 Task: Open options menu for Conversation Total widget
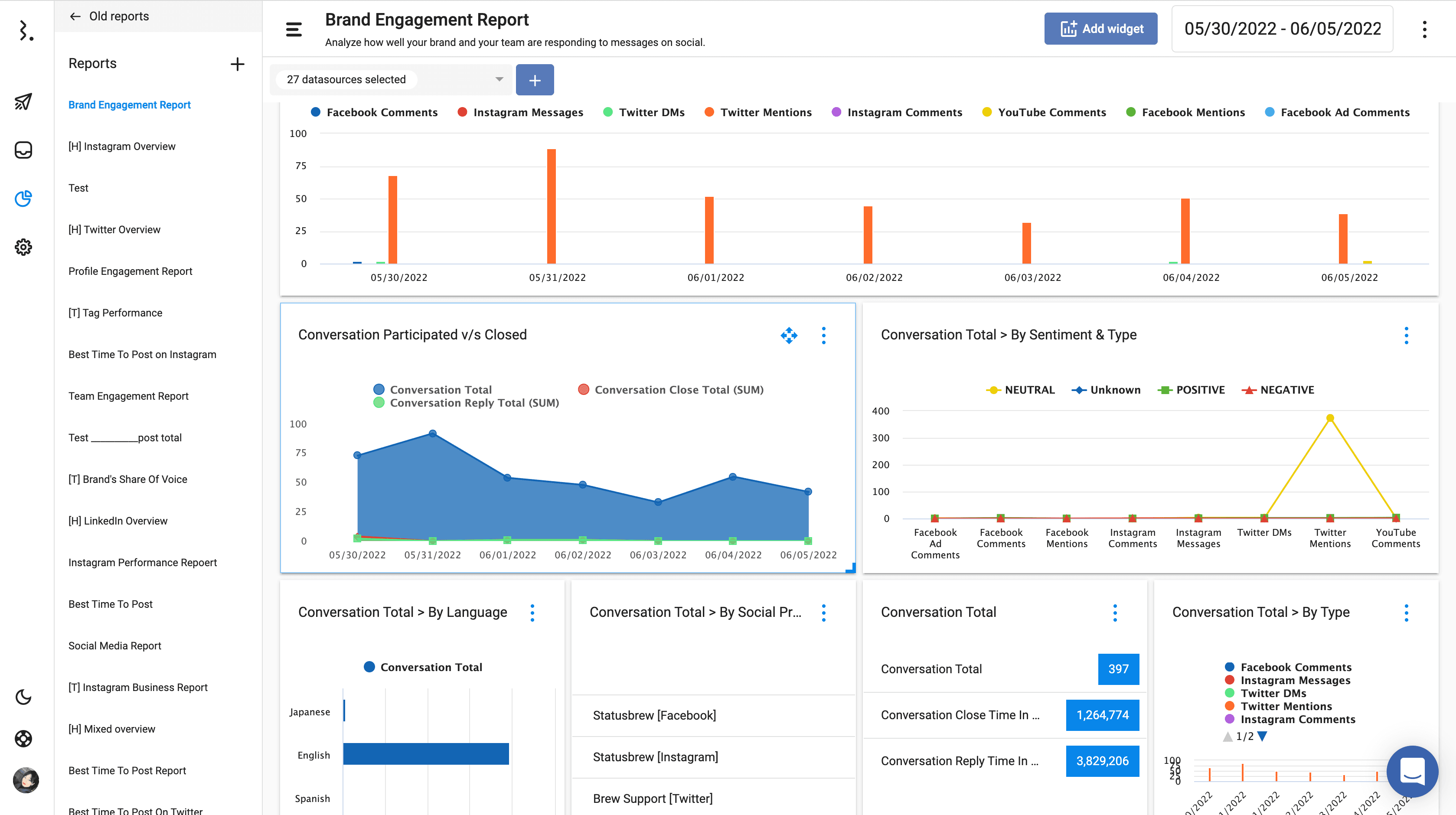[1115, 613]
